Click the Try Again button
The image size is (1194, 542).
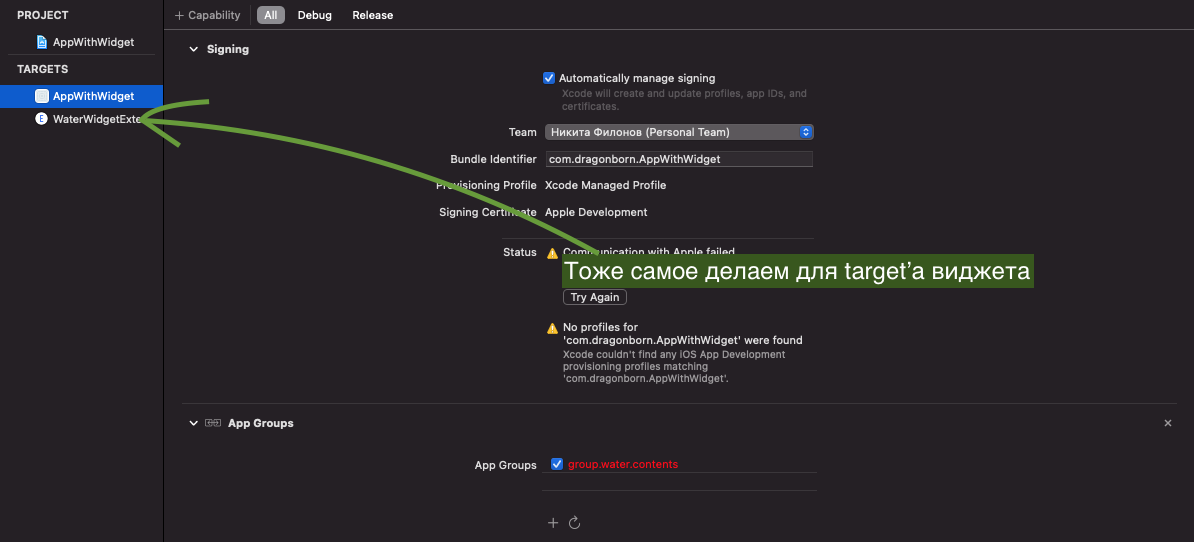pos(595,297)
